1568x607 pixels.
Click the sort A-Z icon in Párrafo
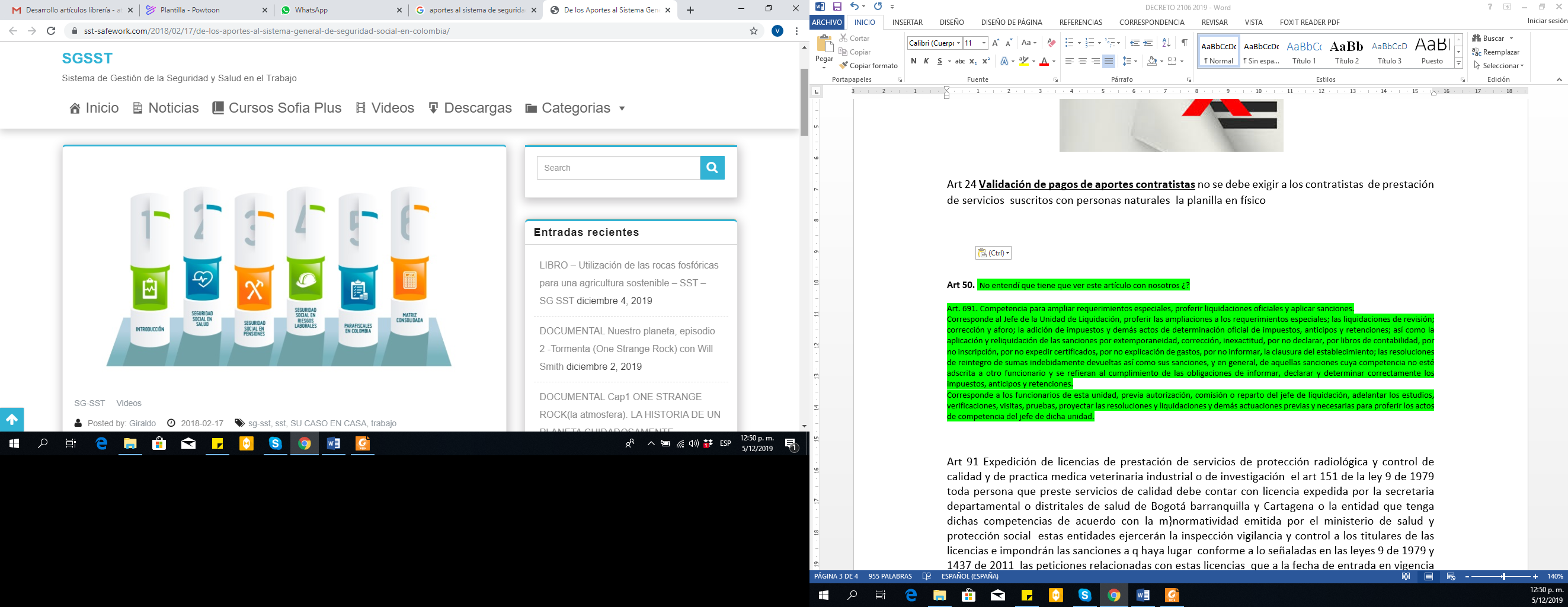[x=1166, y=43]
